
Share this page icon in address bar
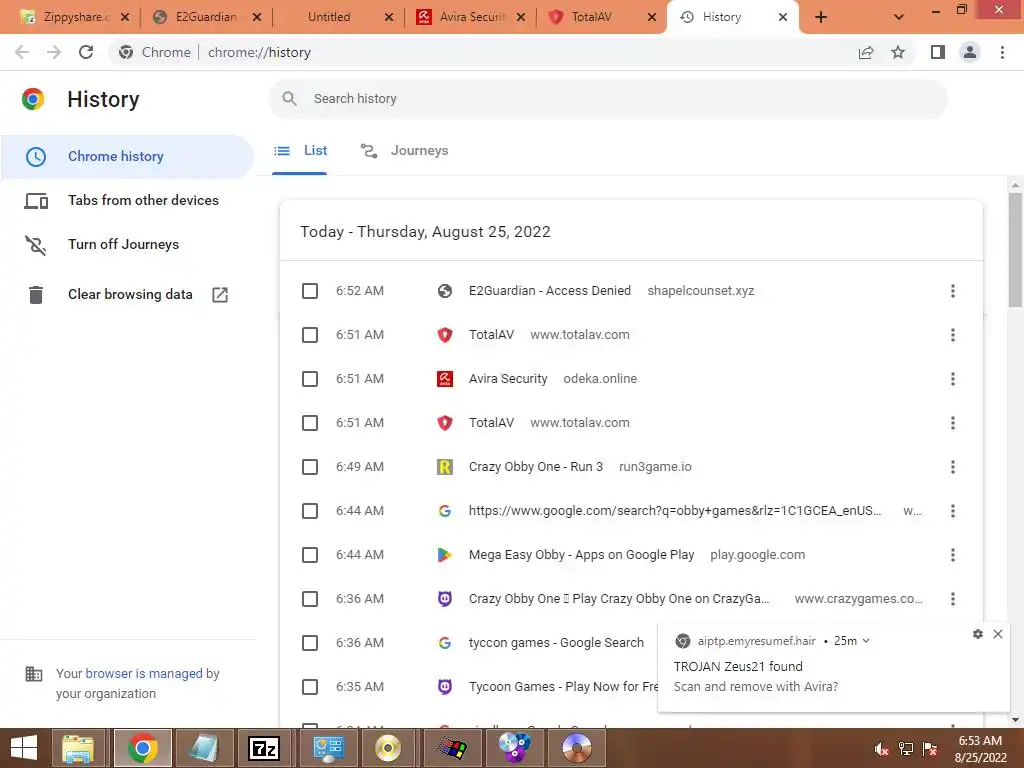[x=866, y=52]
